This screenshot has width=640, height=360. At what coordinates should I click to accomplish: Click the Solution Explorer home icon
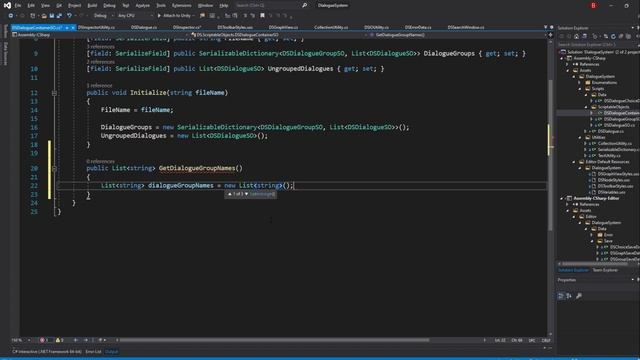tap(576, 36)
